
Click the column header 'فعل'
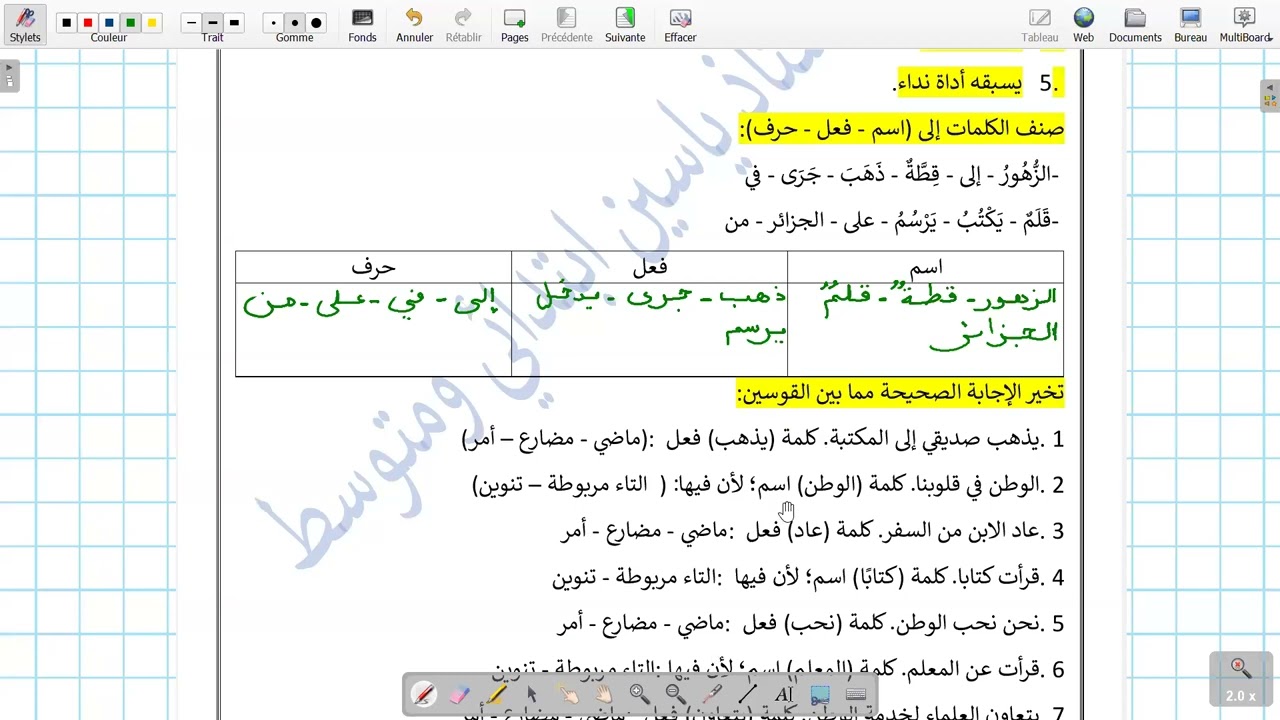pos(650,267)
